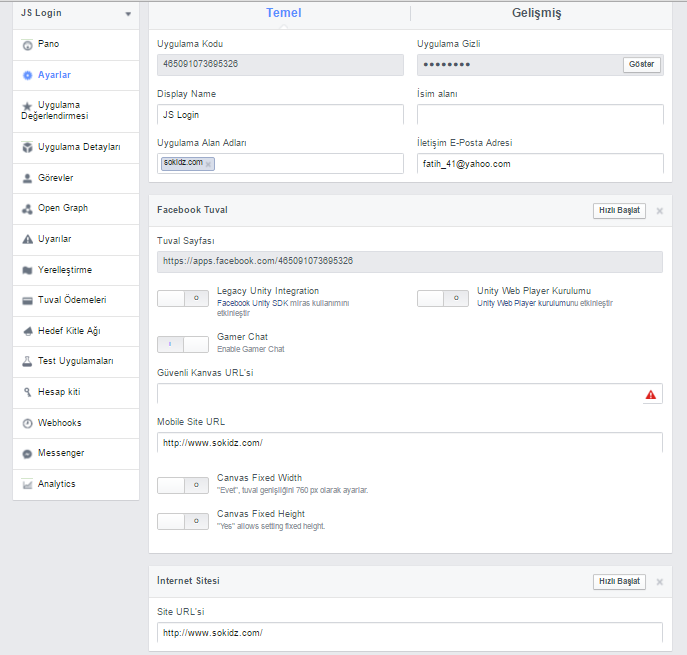Toggle Canvas Fixed Height switch
The image size is (687, 655).
183,521
